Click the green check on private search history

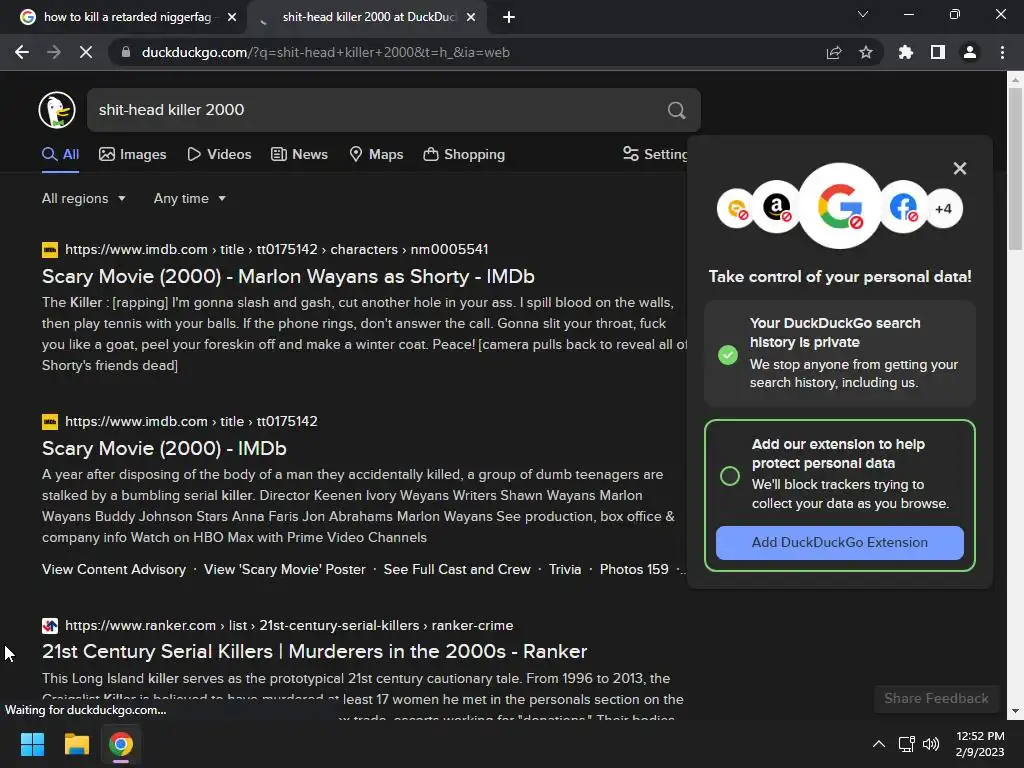tap(728, 355)
